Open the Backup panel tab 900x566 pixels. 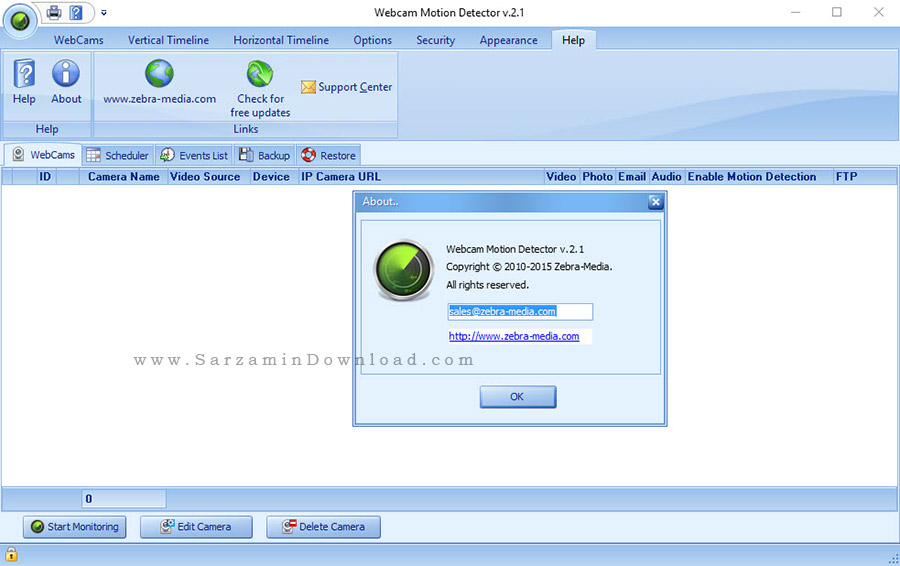(264, 156)
